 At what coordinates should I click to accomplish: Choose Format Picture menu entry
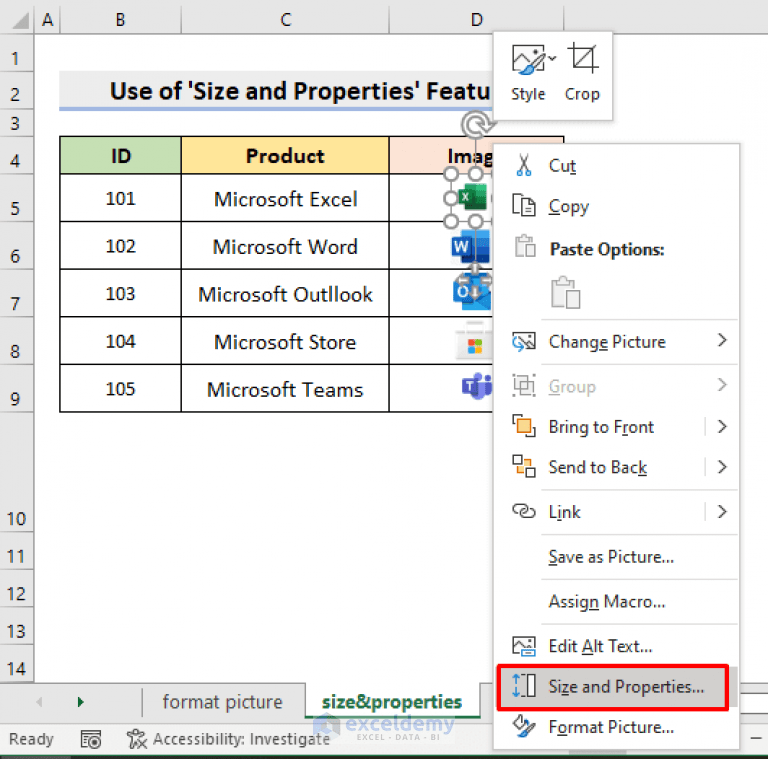coord(616,727)
